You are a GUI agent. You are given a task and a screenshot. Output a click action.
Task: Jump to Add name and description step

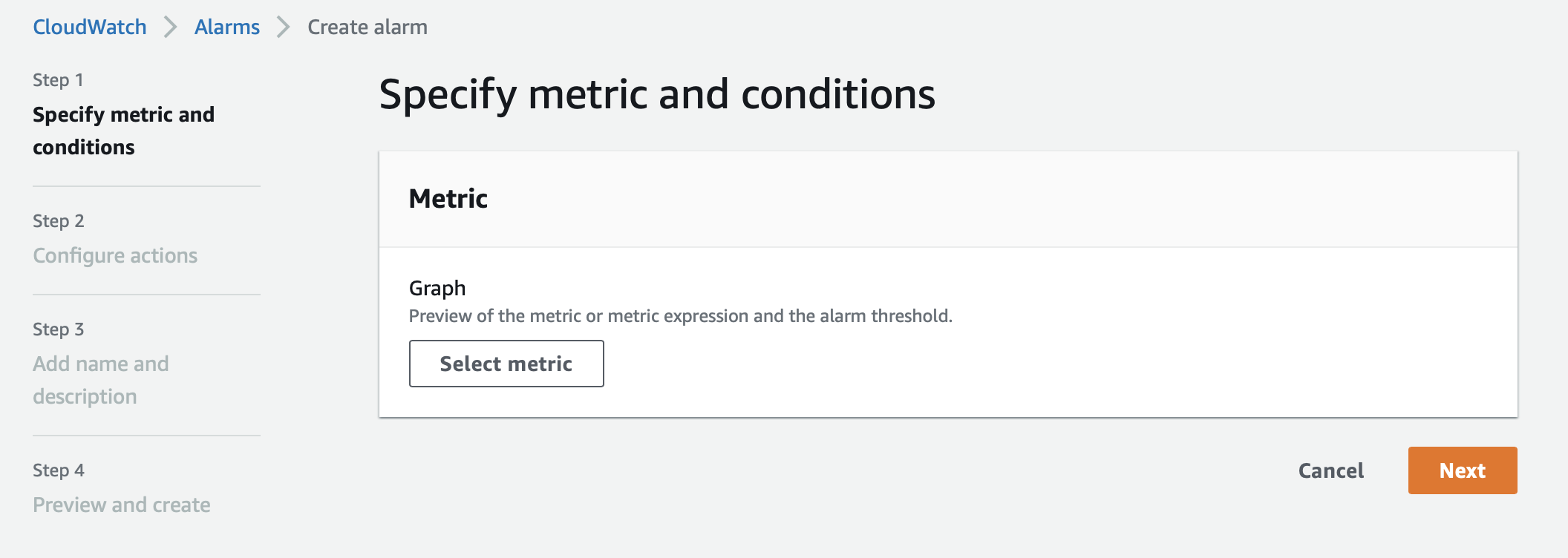coord(101,380)
